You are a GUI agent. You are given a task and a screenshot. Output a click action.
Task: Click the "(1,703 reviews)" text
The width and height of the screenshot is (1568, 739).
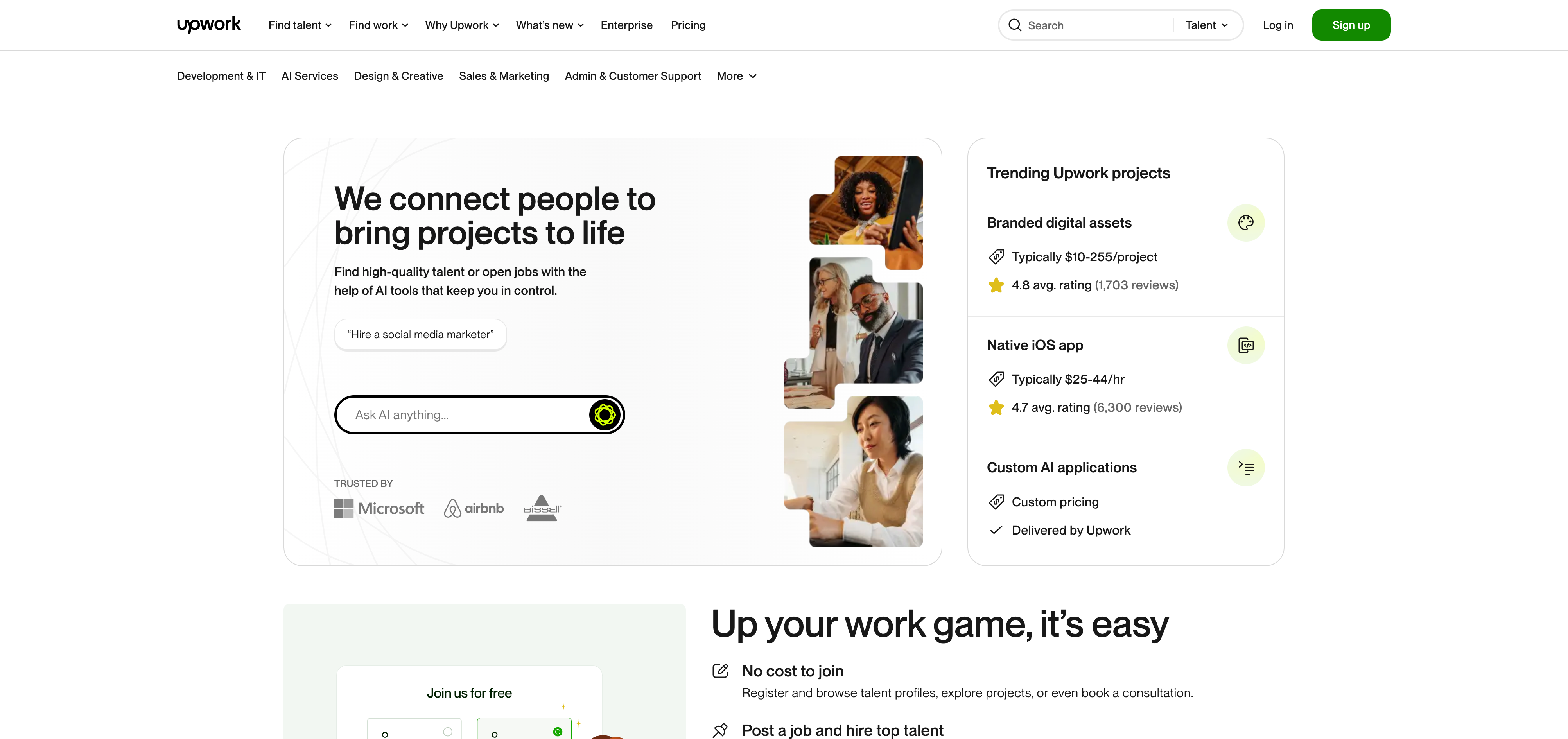1136,285
